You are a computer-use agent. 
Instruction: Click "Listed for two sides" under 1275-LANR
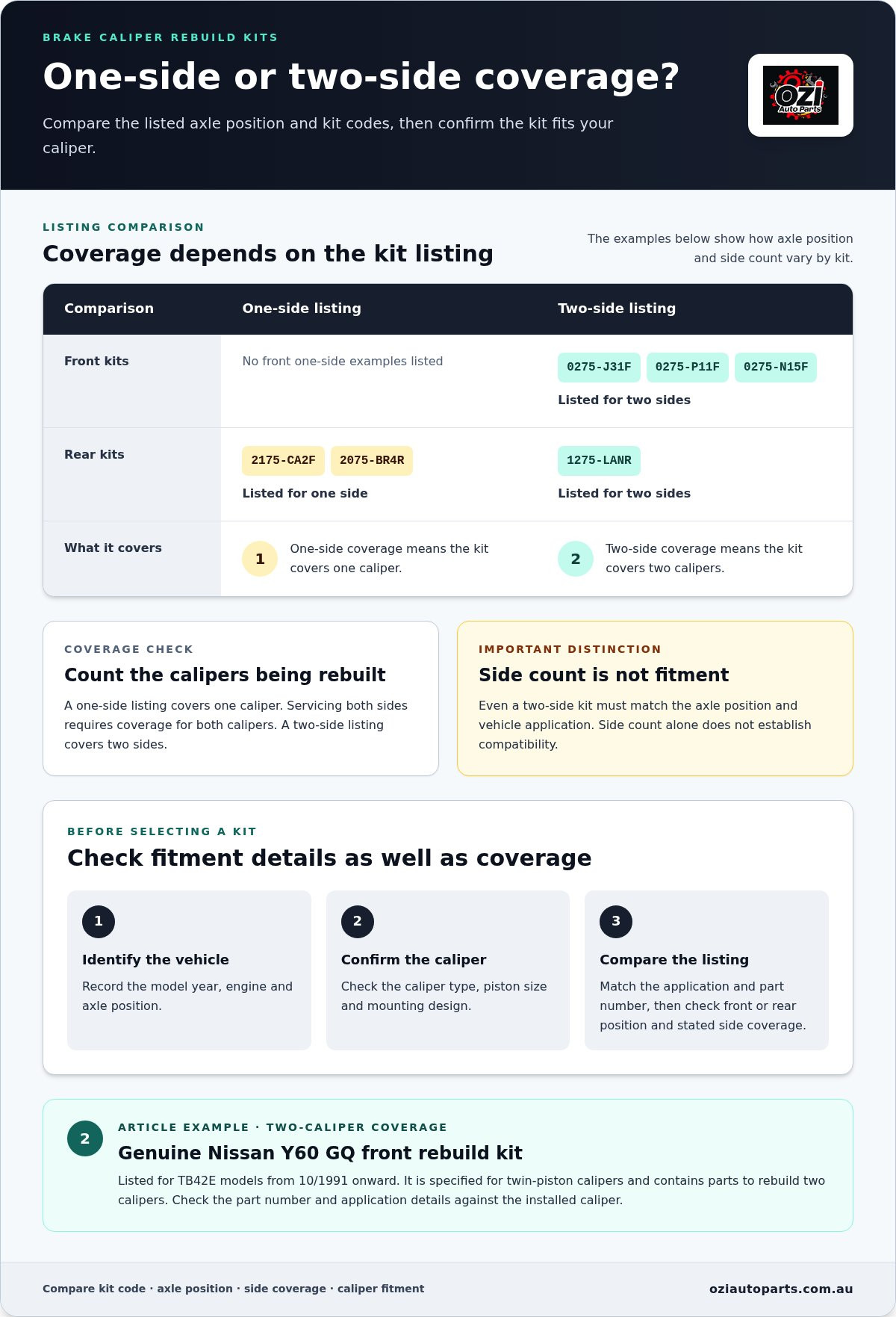click(624, 494)
